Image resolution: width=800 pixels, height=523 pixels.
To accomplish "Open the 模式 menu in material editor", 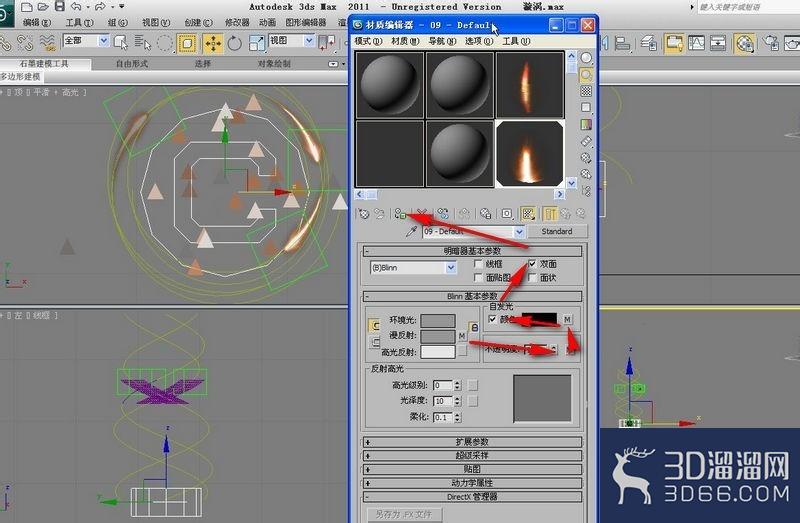I will point(368,41).
